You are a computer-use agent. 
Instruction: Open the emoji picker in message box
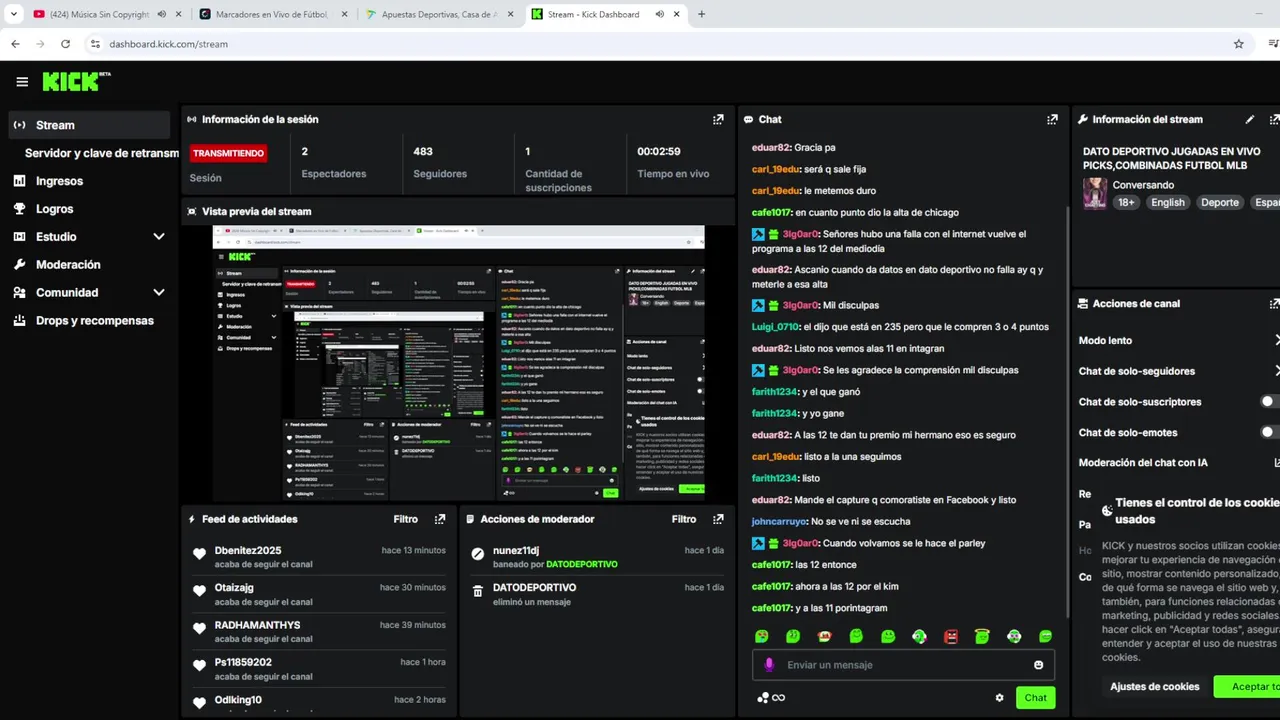coord(1039,665)
